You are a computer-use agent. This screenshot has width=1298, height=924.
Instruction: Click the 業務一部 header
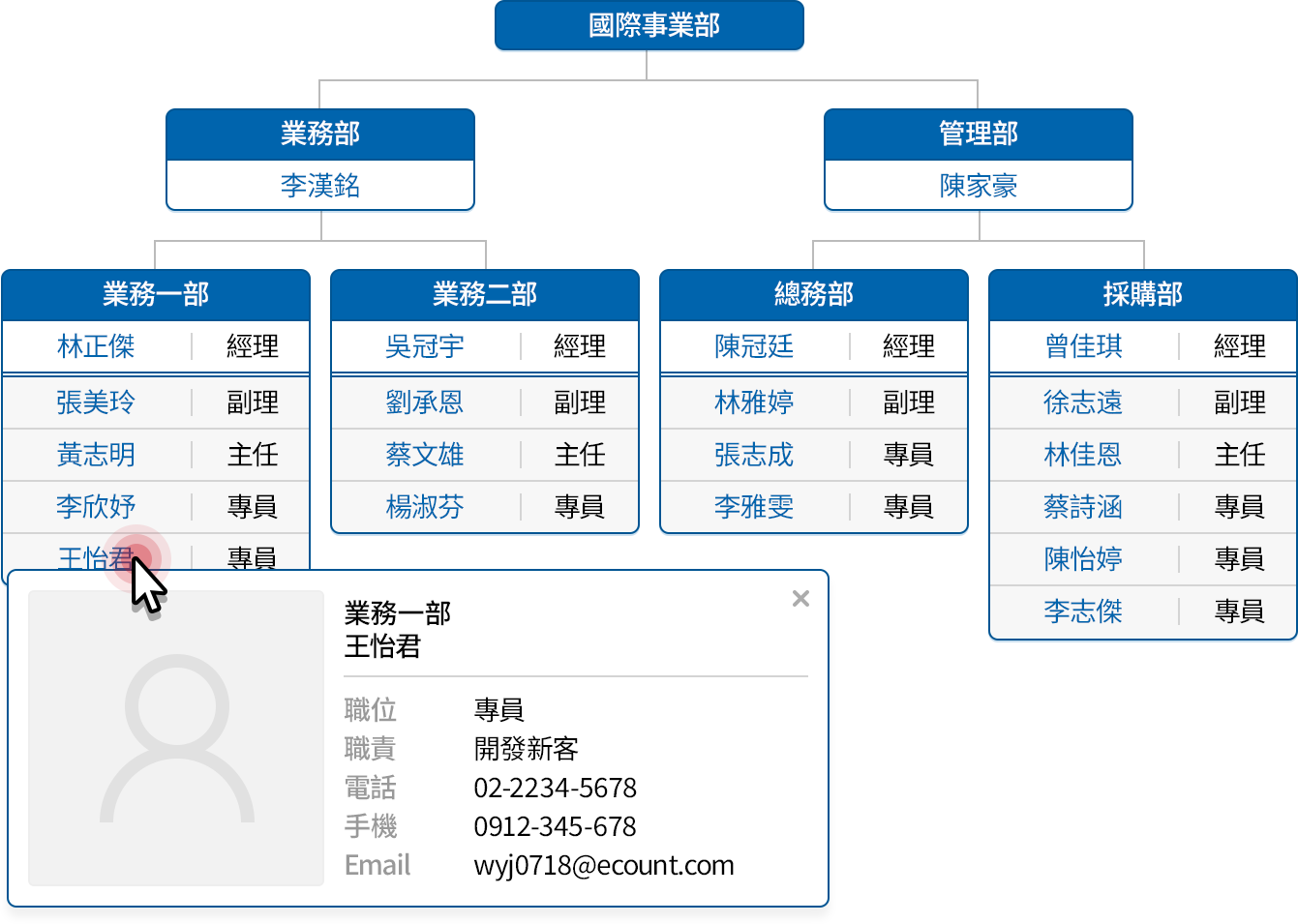tap(156, 294)
